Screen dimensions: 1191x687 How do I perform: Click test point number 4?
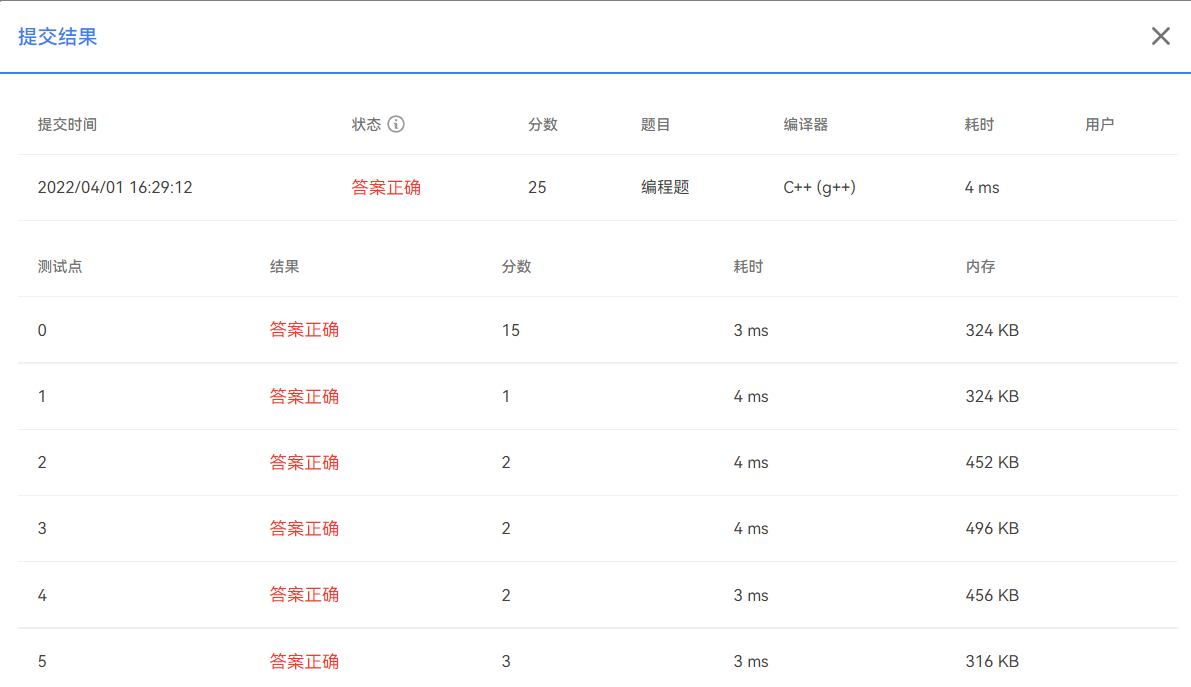(x=42, y=596)
